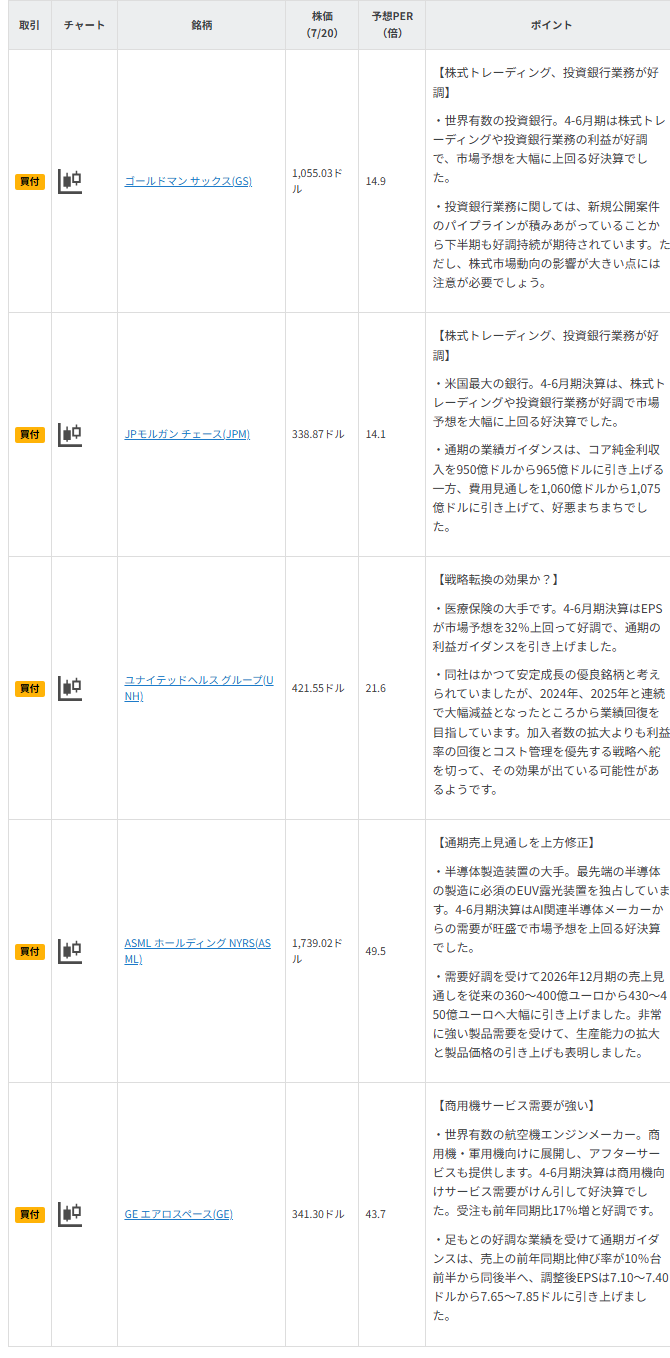
Task: Click the チャート column header
Action: click(x=84, y=25)
